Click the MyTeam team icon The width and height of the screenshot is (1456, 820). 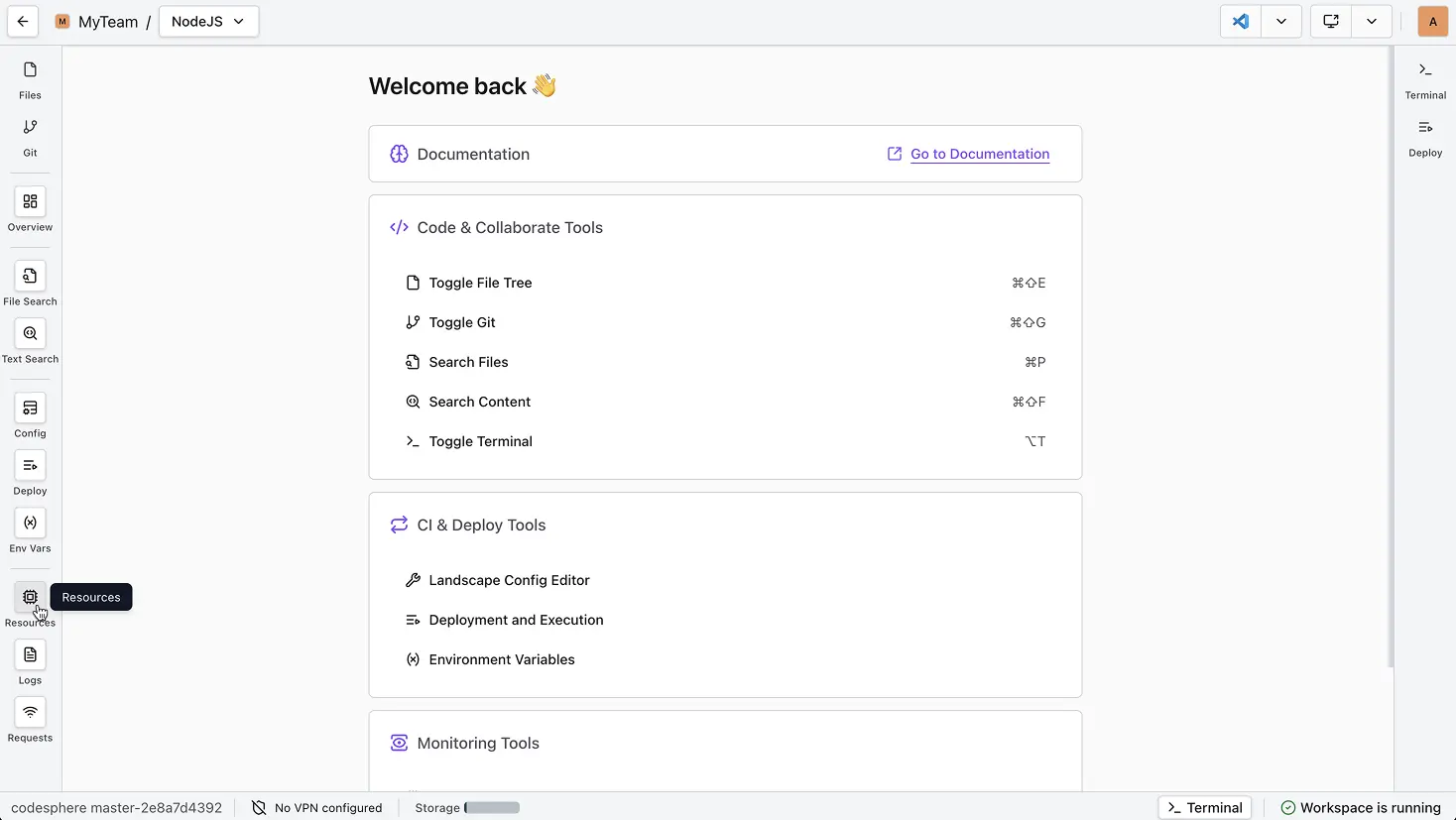(62, 22)
